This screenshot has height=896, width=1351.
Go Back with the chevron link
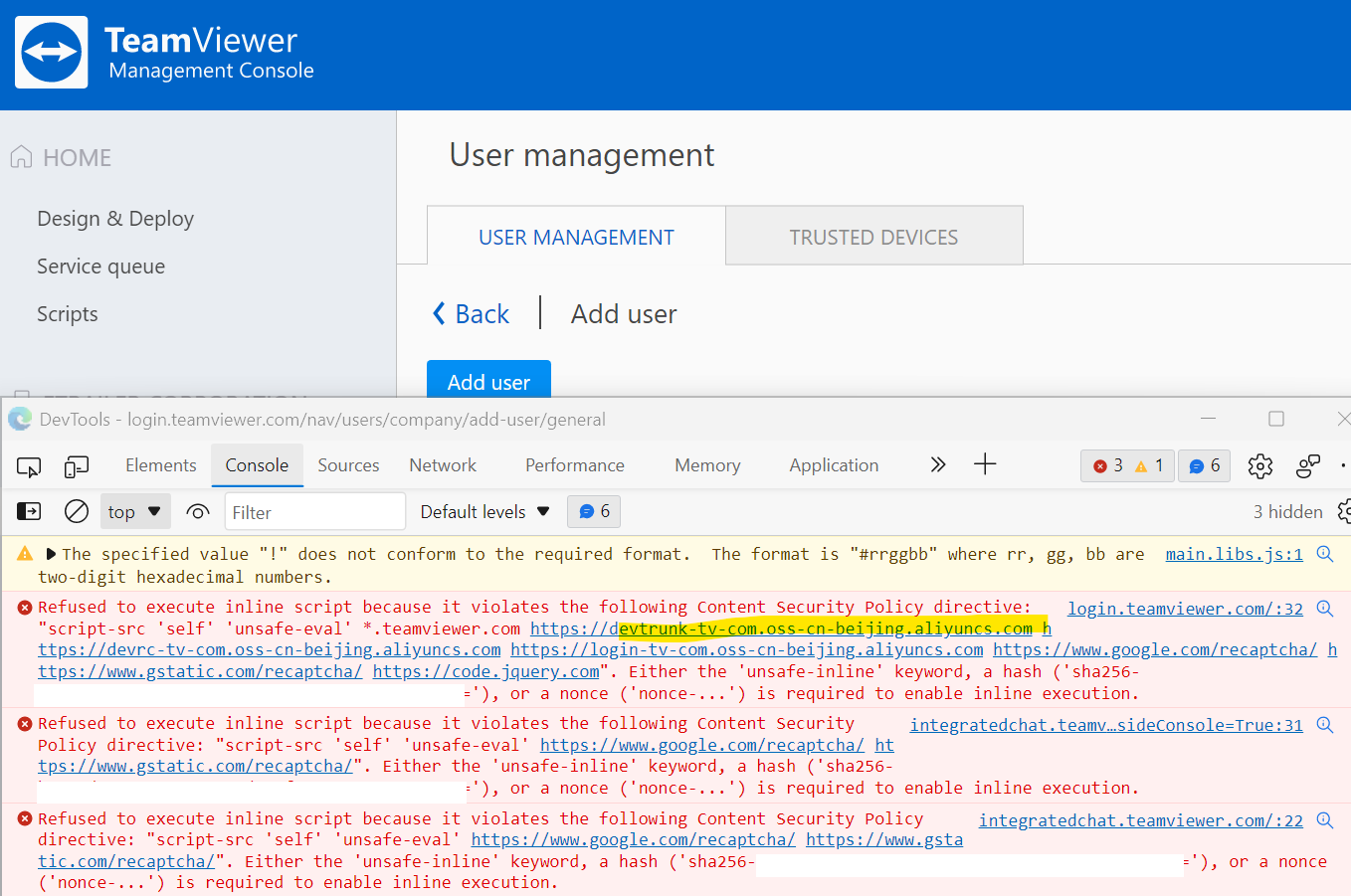pyautogui.click(x=471, y=314)
